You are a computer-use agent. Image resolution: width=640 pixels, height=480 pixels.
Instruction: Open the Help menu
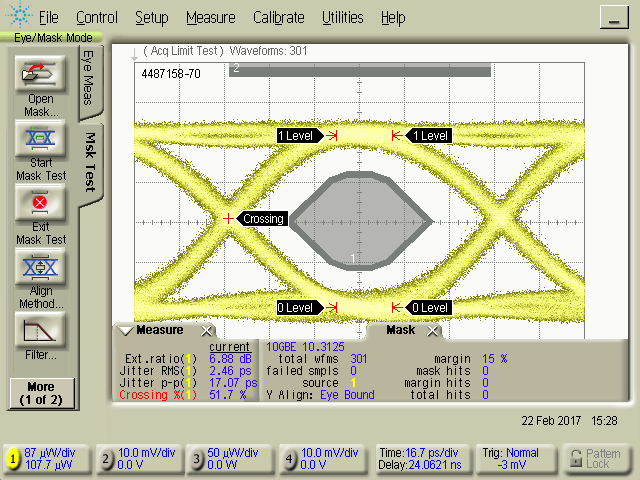coord(393,18)
